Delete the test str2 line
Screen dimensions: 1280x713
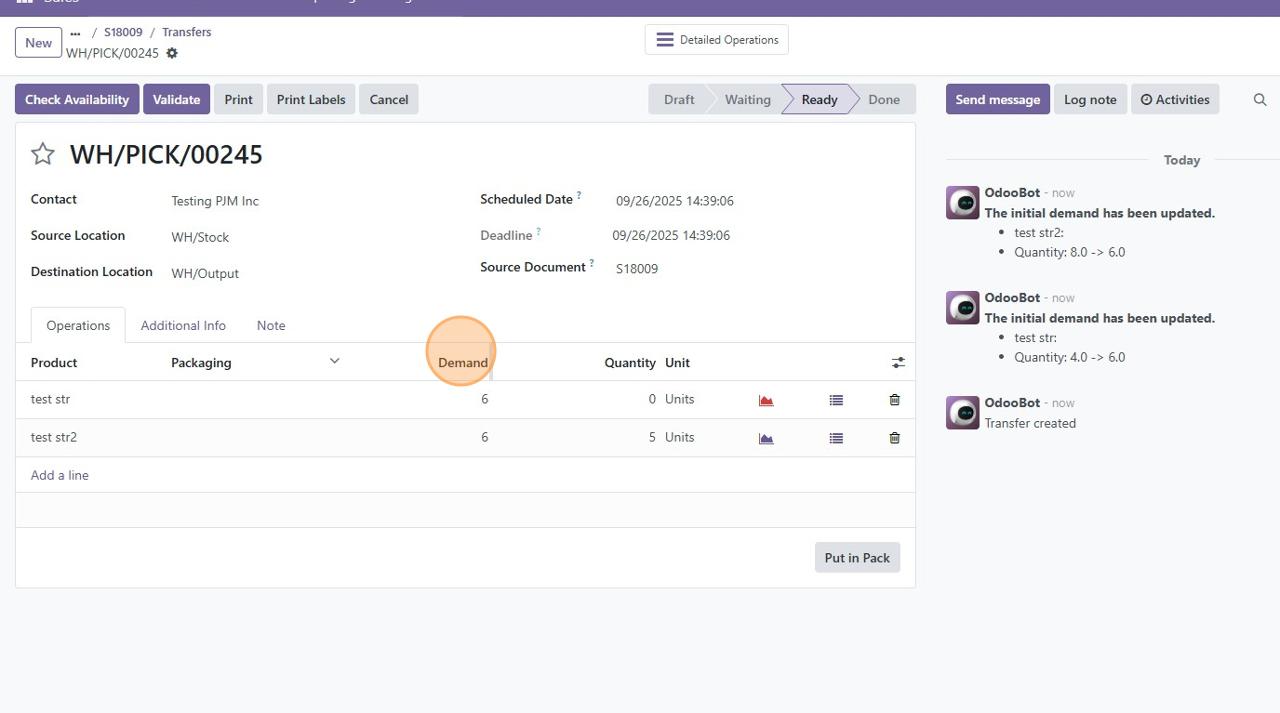coord(894,438)
